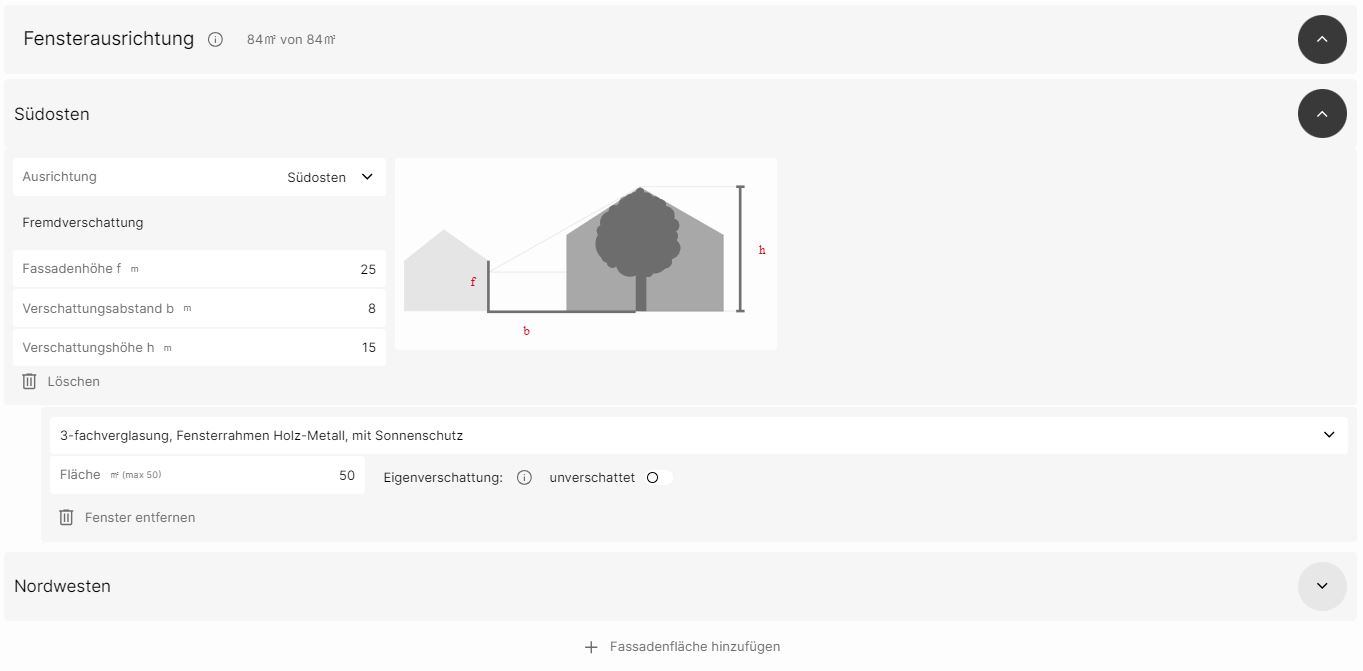Click the info icon beside Fensterausrichtung
The height and width of the screenshot is (671, 1363).
pos(215,40)
